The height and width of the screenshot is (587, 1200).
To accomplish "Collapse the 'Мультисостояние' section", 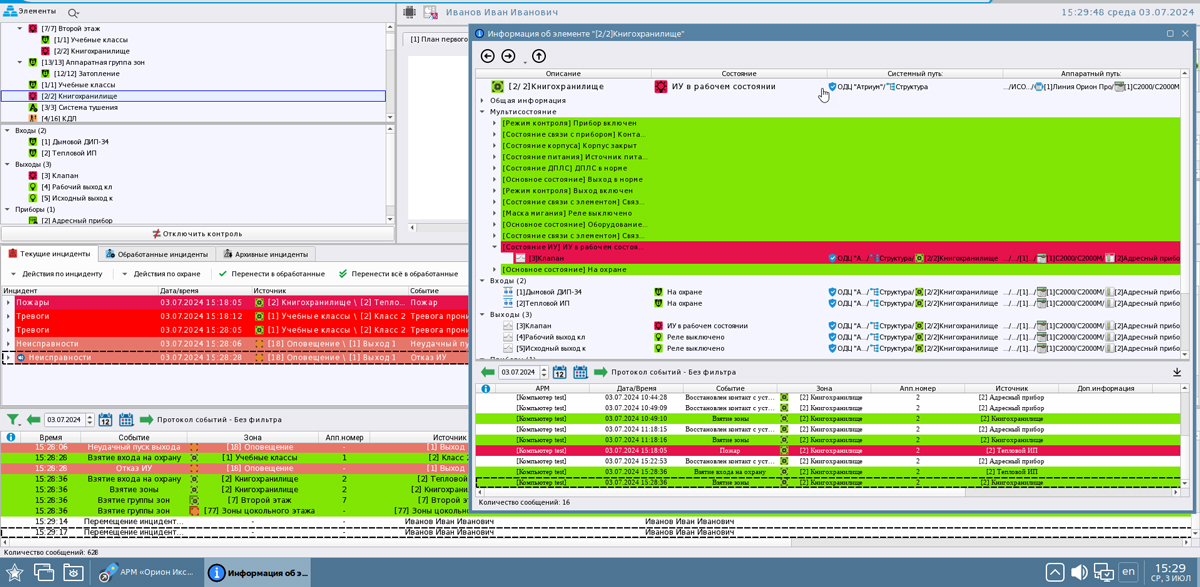I will (483, 112).
